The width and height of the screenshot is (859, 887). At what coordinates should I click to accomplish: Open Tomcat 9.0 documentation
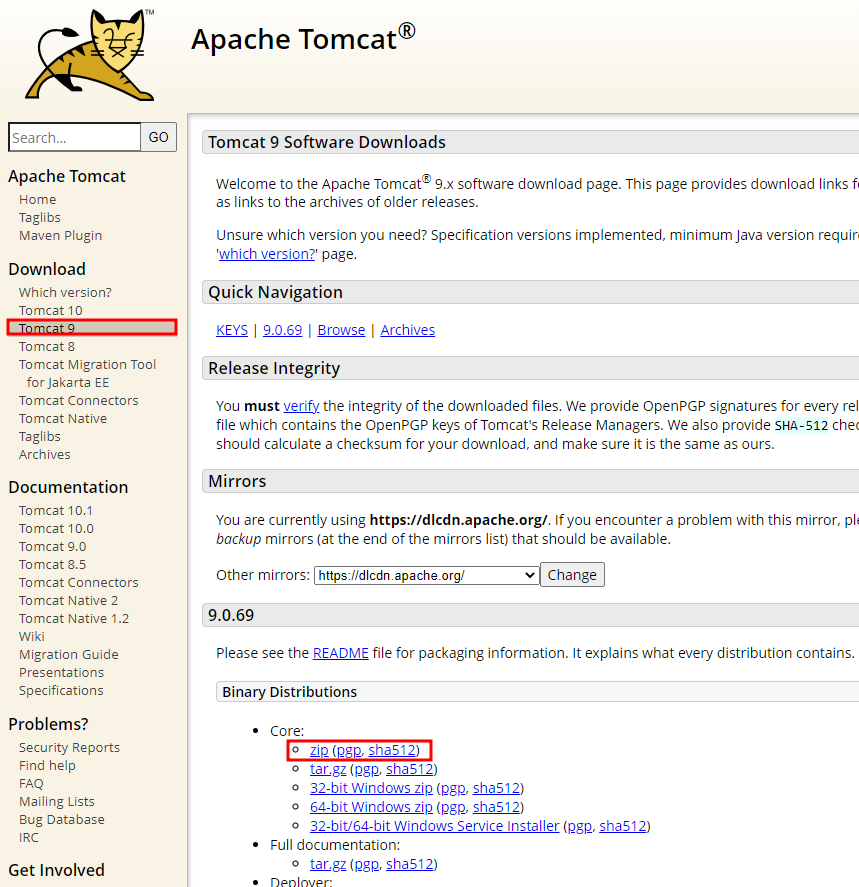click(53, 547)
